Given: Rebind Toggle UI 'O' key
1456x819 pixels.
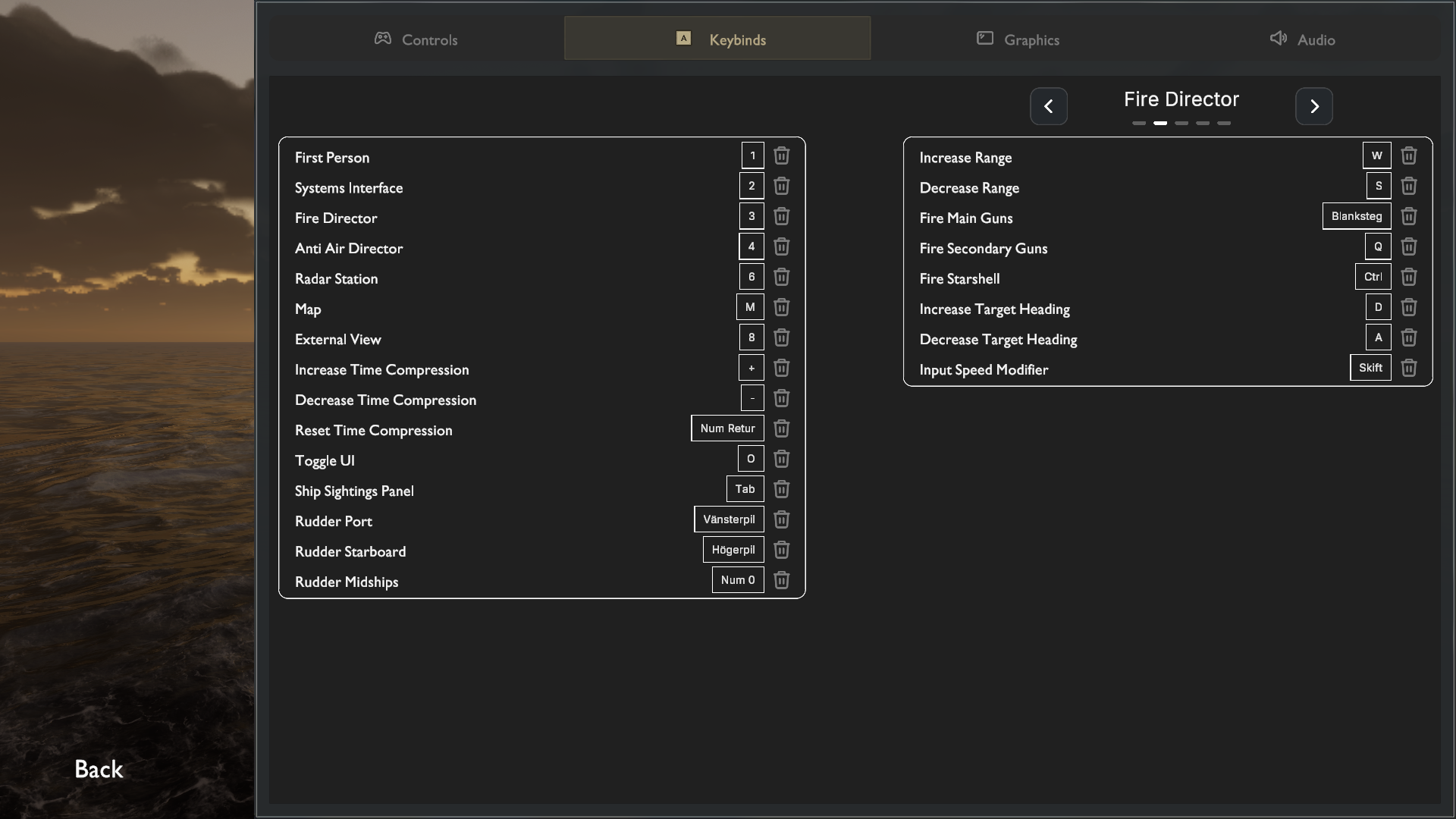Looking at the screenshot, I should pyautogui.click(x=751, y=459).
